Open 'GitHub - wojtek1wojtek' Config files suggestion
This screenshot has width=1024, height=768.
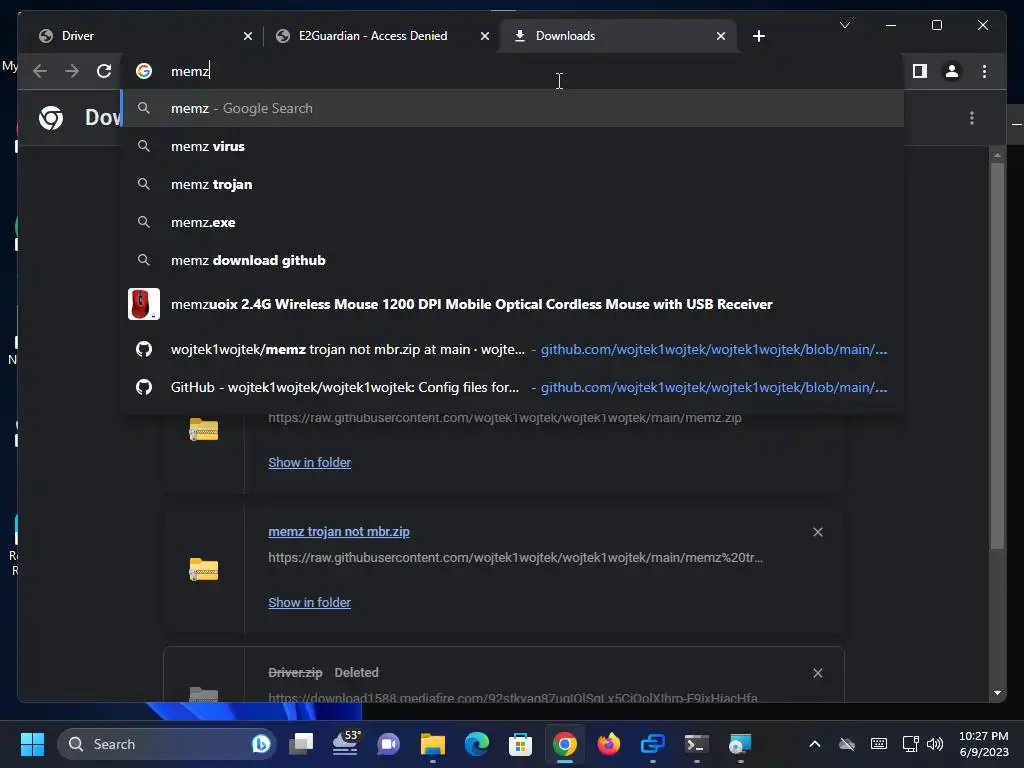512,387
